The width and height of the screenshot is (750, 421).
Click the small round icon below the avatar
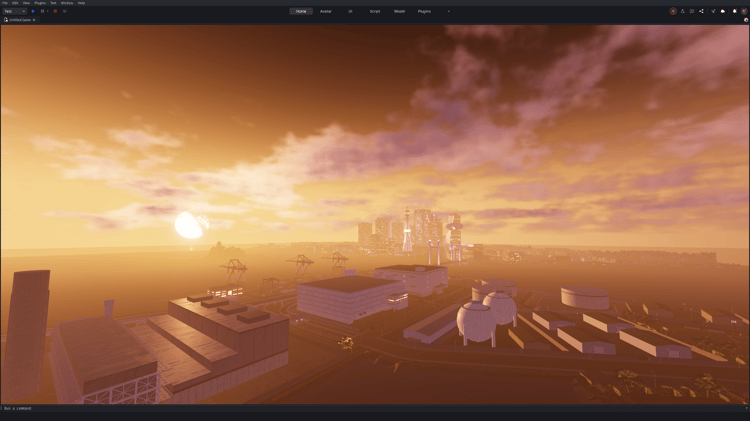pos(746,20)
